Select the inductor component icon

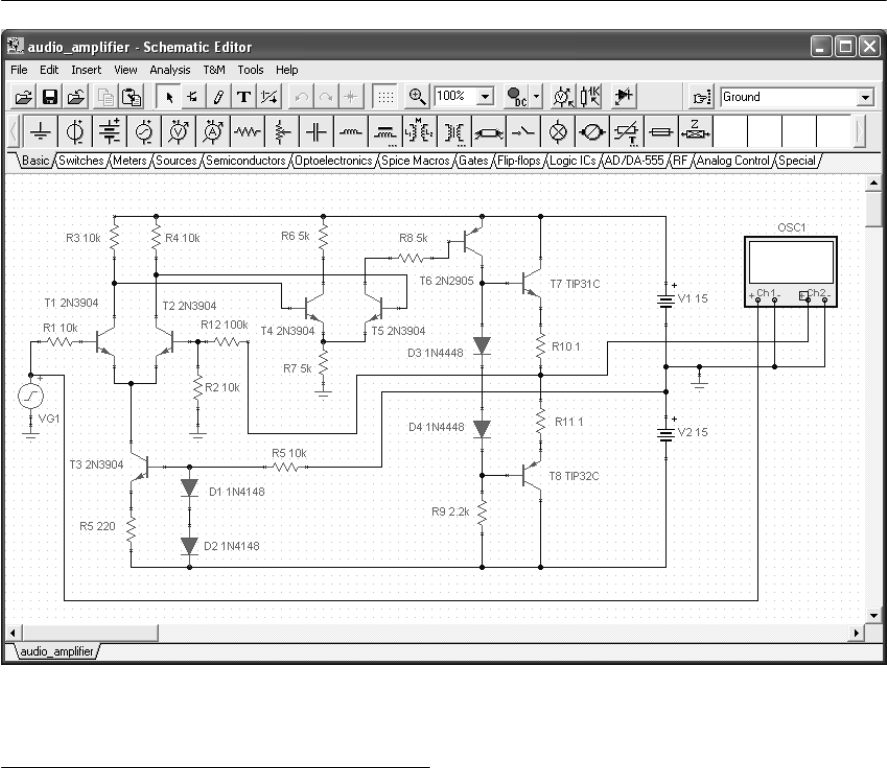[351, 132]
